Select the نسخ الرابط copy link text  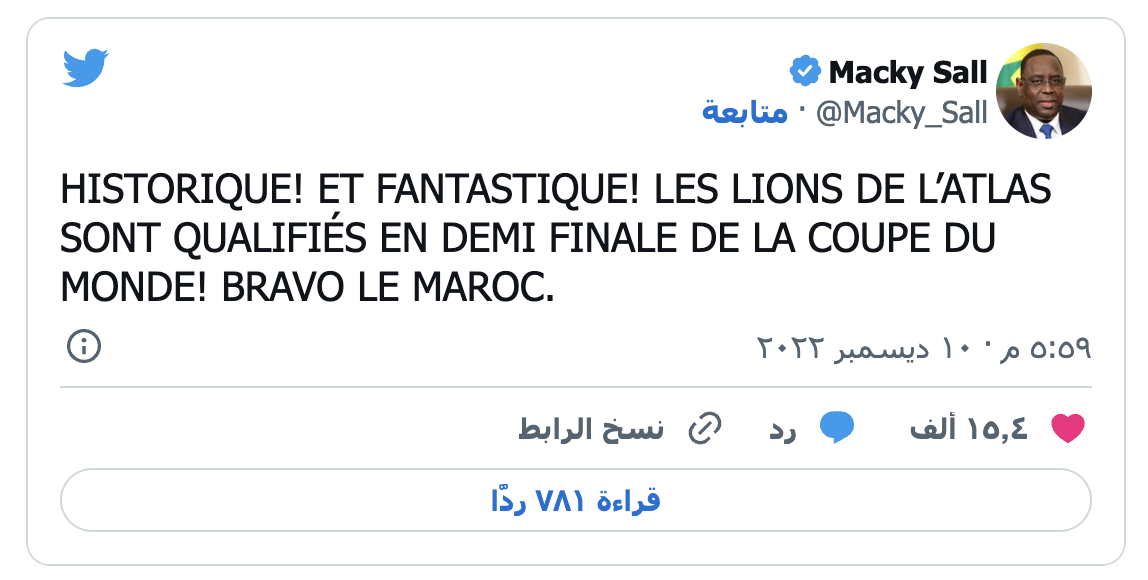(x=591, y=428)
